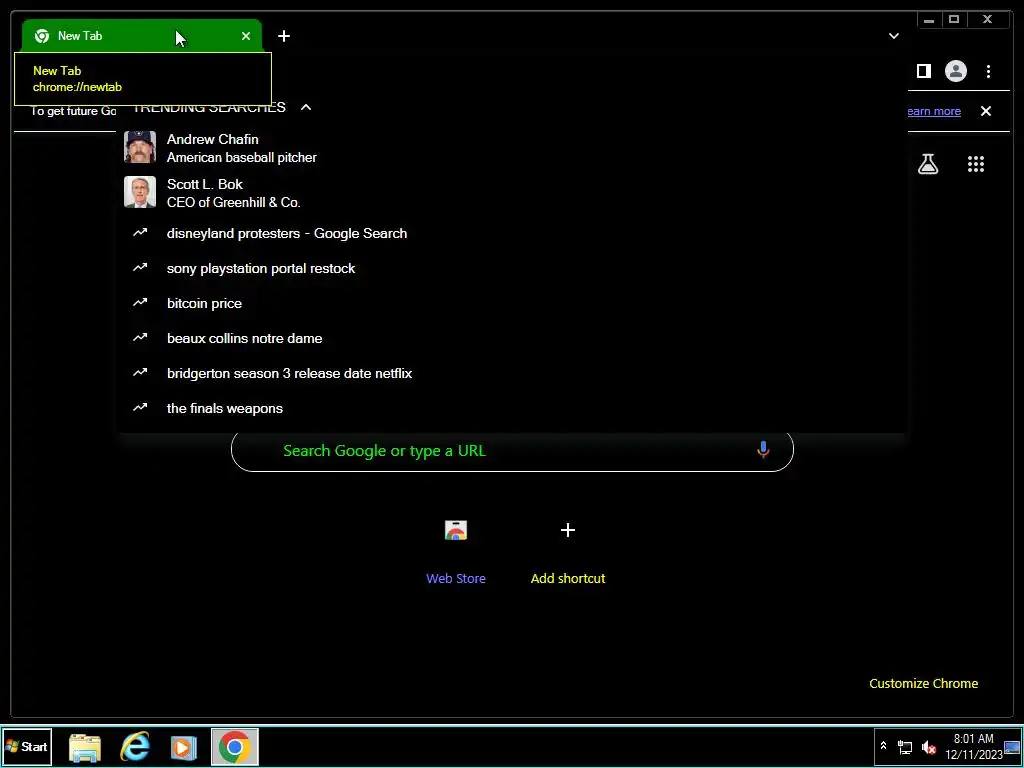The image size is (1024, 768).
Task: Open the tab search dropdown chevron
Action: tap(893, 36)
